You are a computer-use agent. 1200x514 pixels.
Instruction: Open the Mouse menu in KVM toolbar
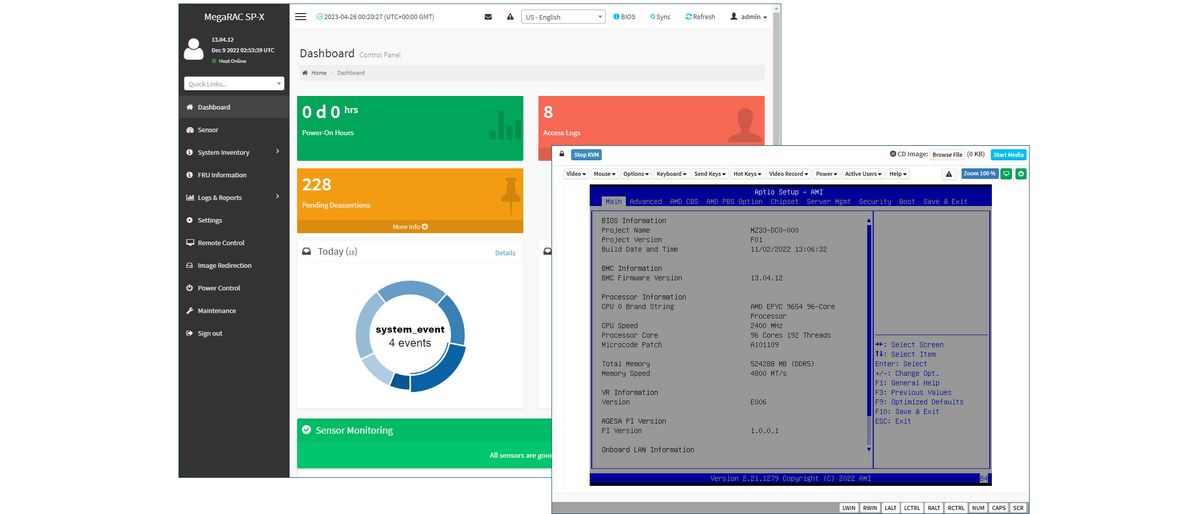pyautogui.click(x=605, y=174)
